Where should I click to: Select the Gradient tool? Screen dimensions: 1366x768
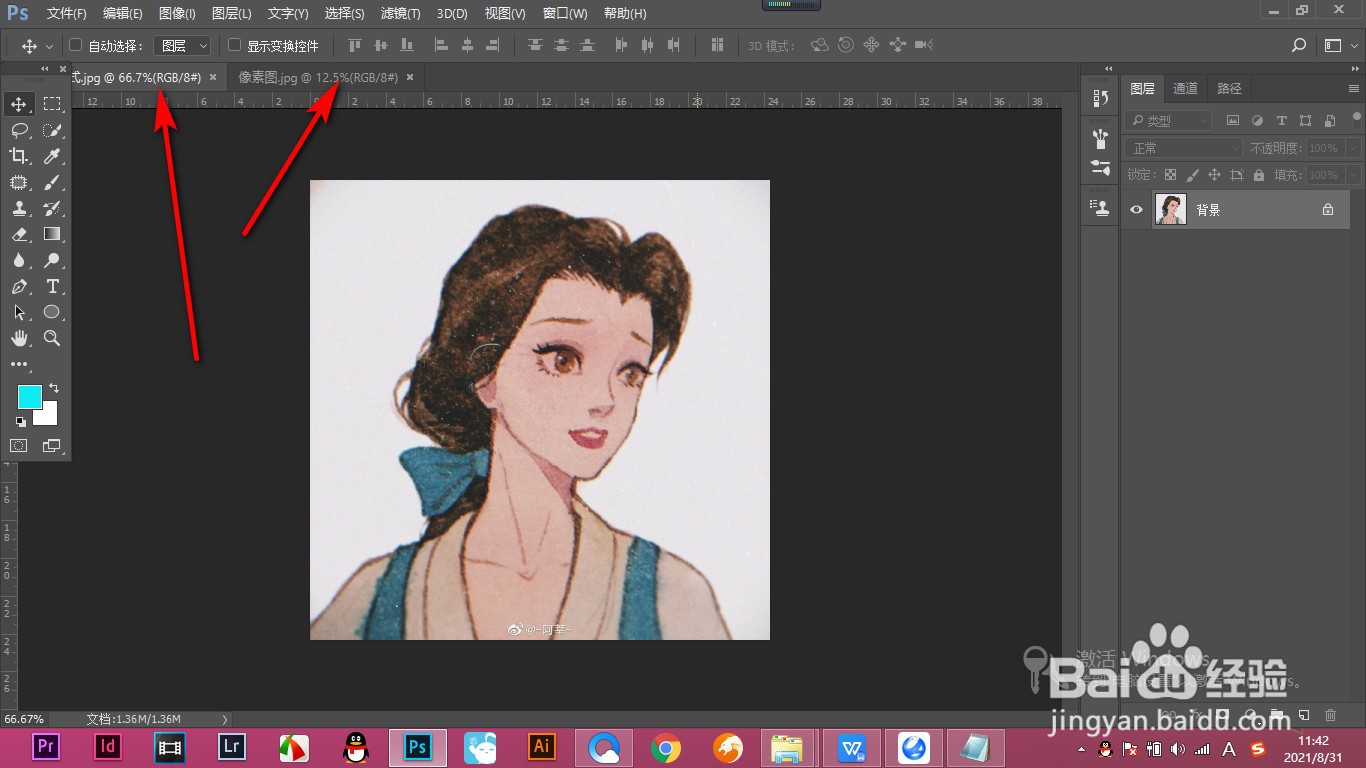[52, 234]
